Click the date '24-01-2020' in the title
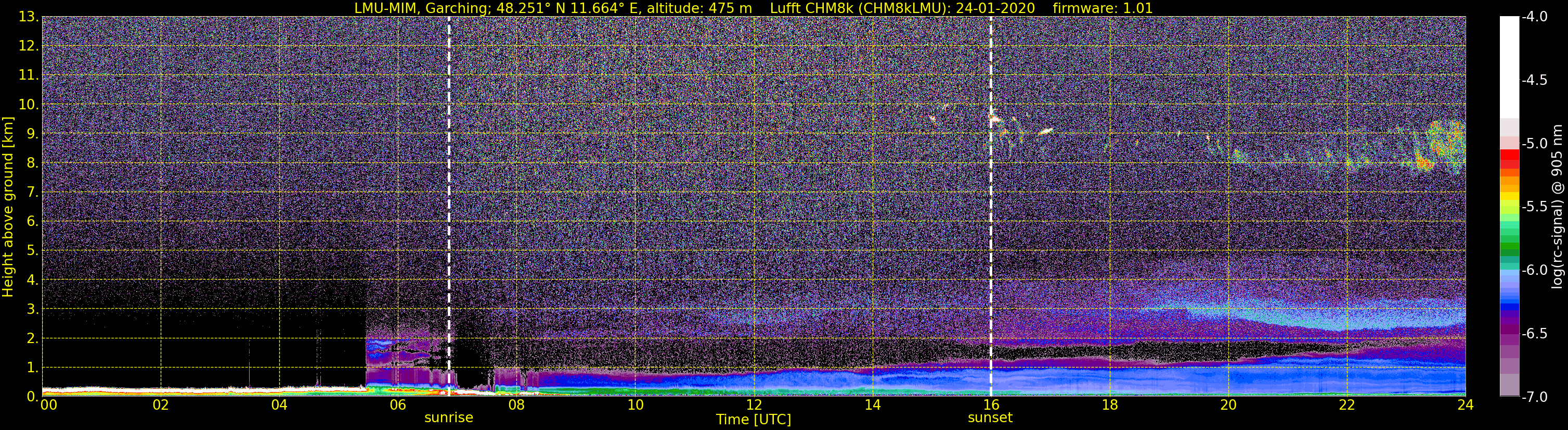This screenshot has height=430, width=1568. 995,8
